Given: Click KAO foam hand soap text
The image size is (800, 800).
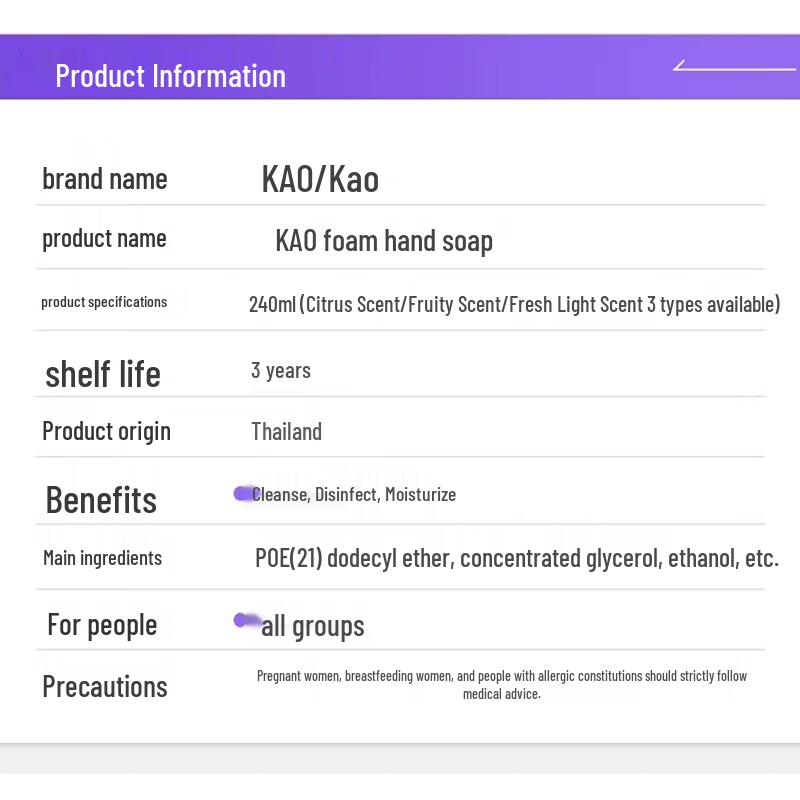Looking at the screenshot, I should (x=384, y=241).
